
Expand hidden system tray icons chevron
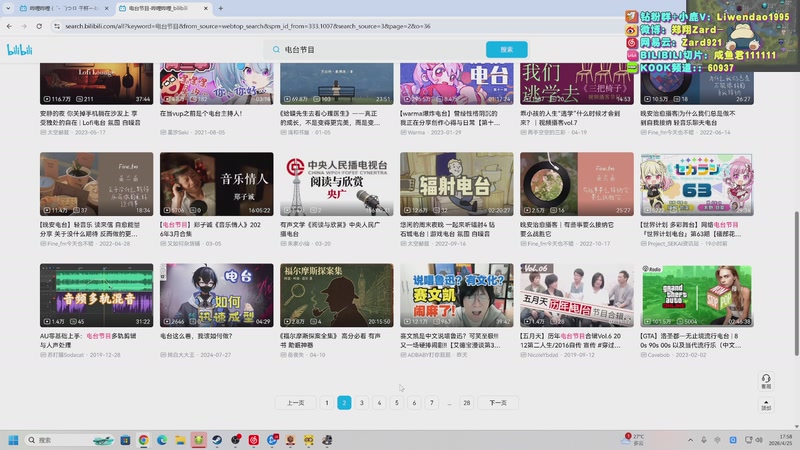click(x=690, y=440)
